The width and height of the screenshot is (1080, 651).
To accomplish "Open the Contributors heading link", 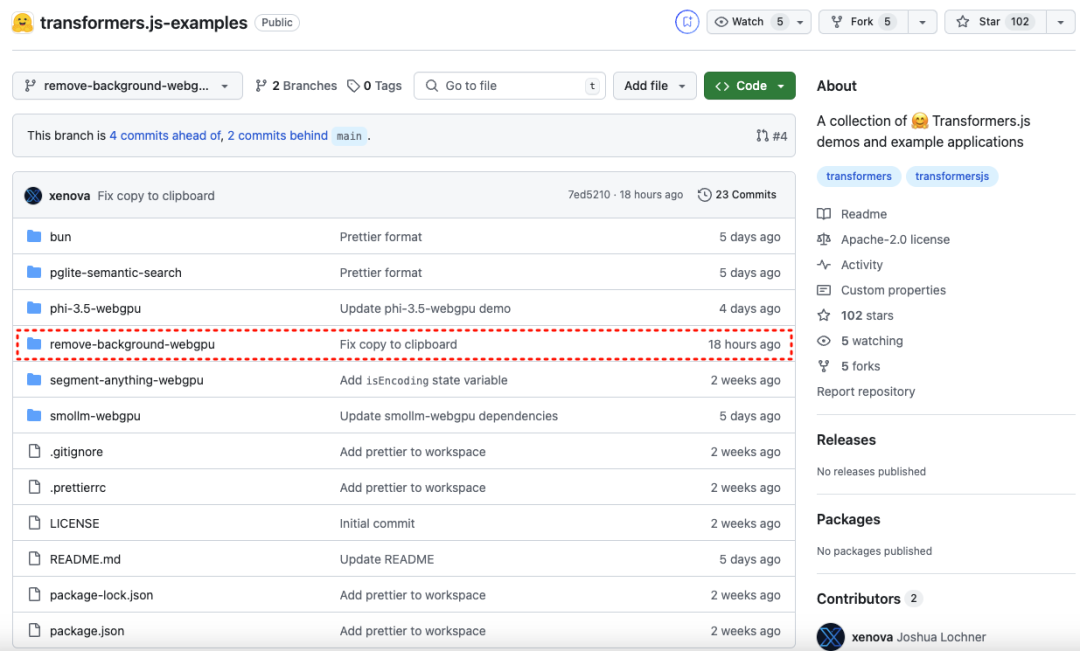I will tap(859, 599).
